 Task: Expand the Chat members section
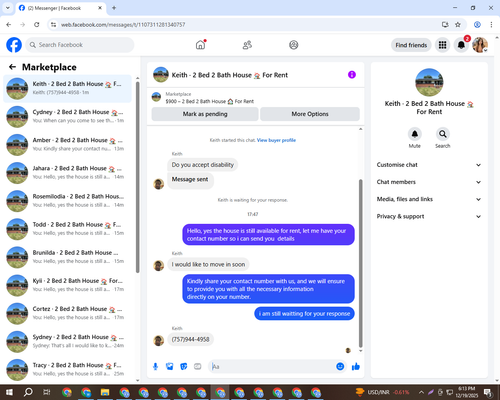[429, 182]
